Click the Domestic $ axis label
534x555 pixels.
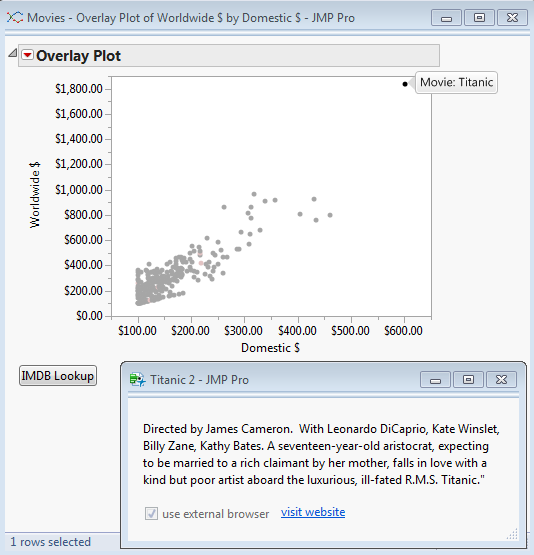pyautogui.click(x=270, y=348)
